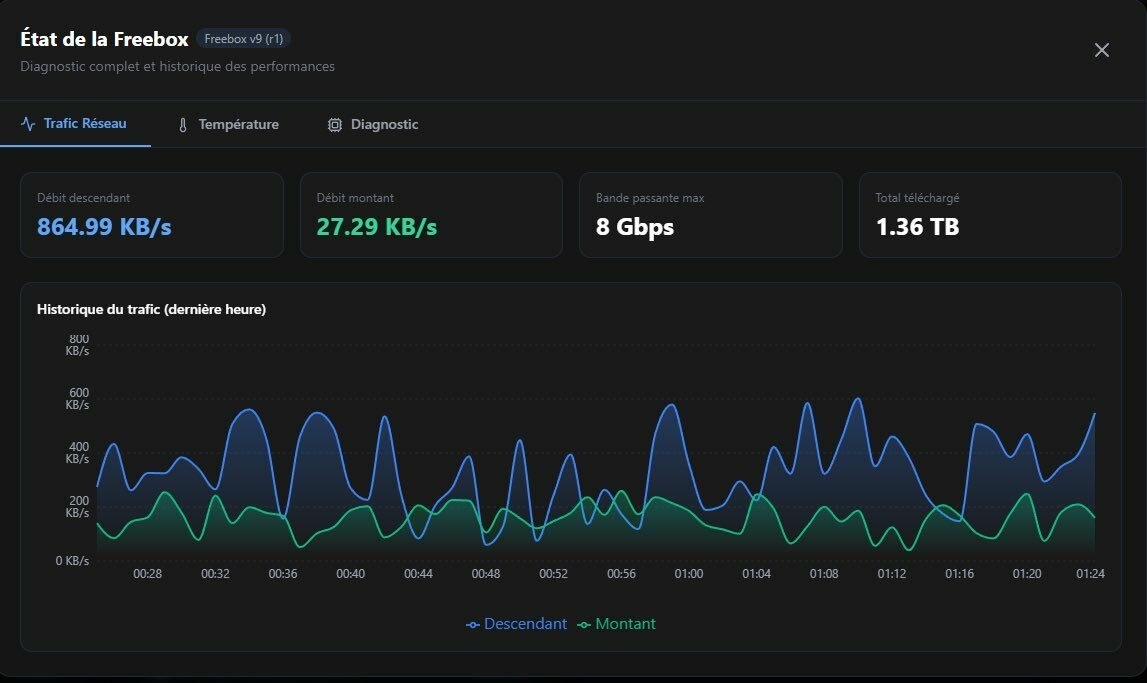Image resolution: width=1147 pixels, height=683 pixels.
Task: Click the Historique du trafic chart title
Action: click(152, 310)
